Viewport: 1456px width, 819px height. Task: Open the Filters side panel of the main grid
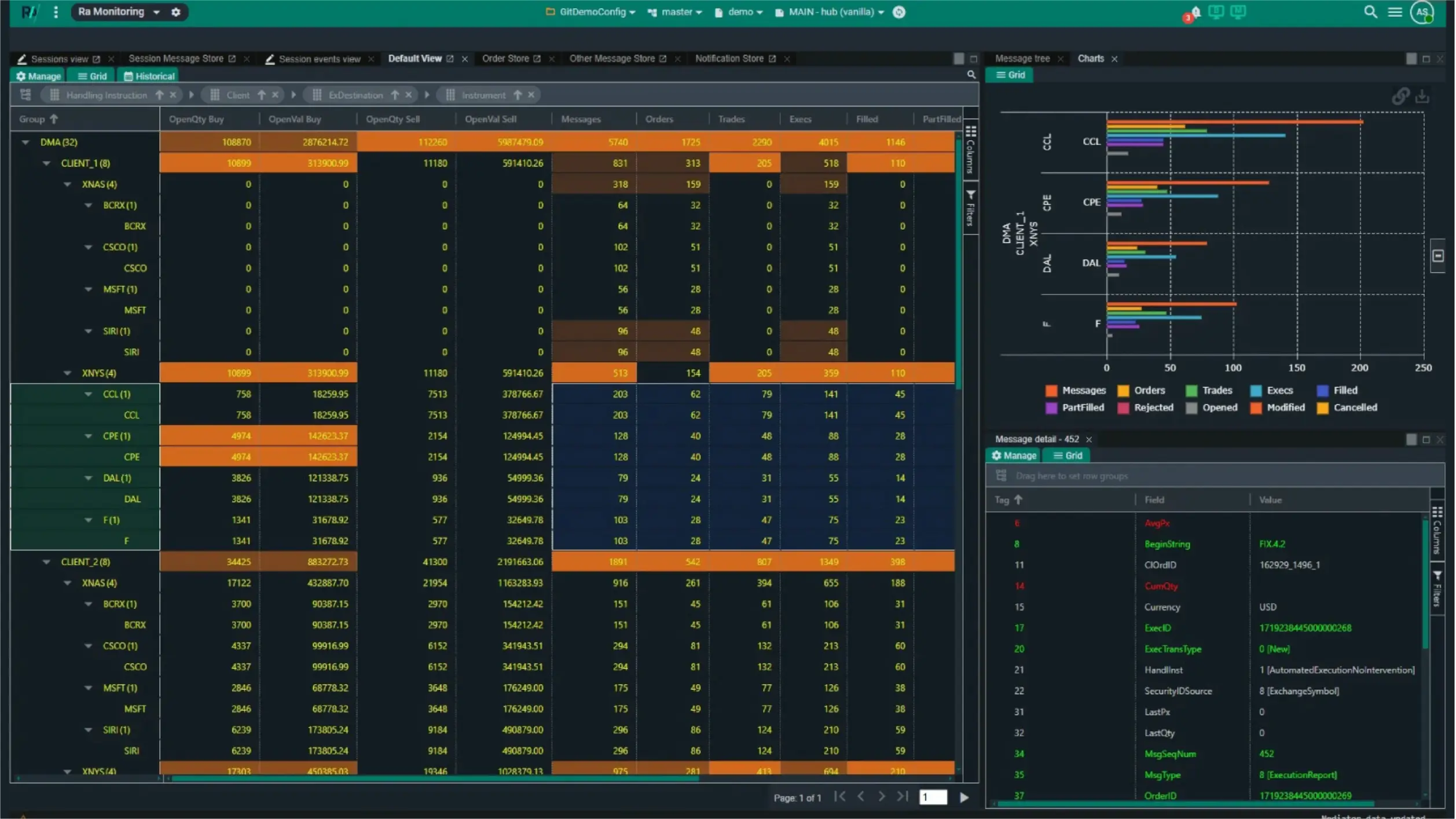click(x=971, y=207)
